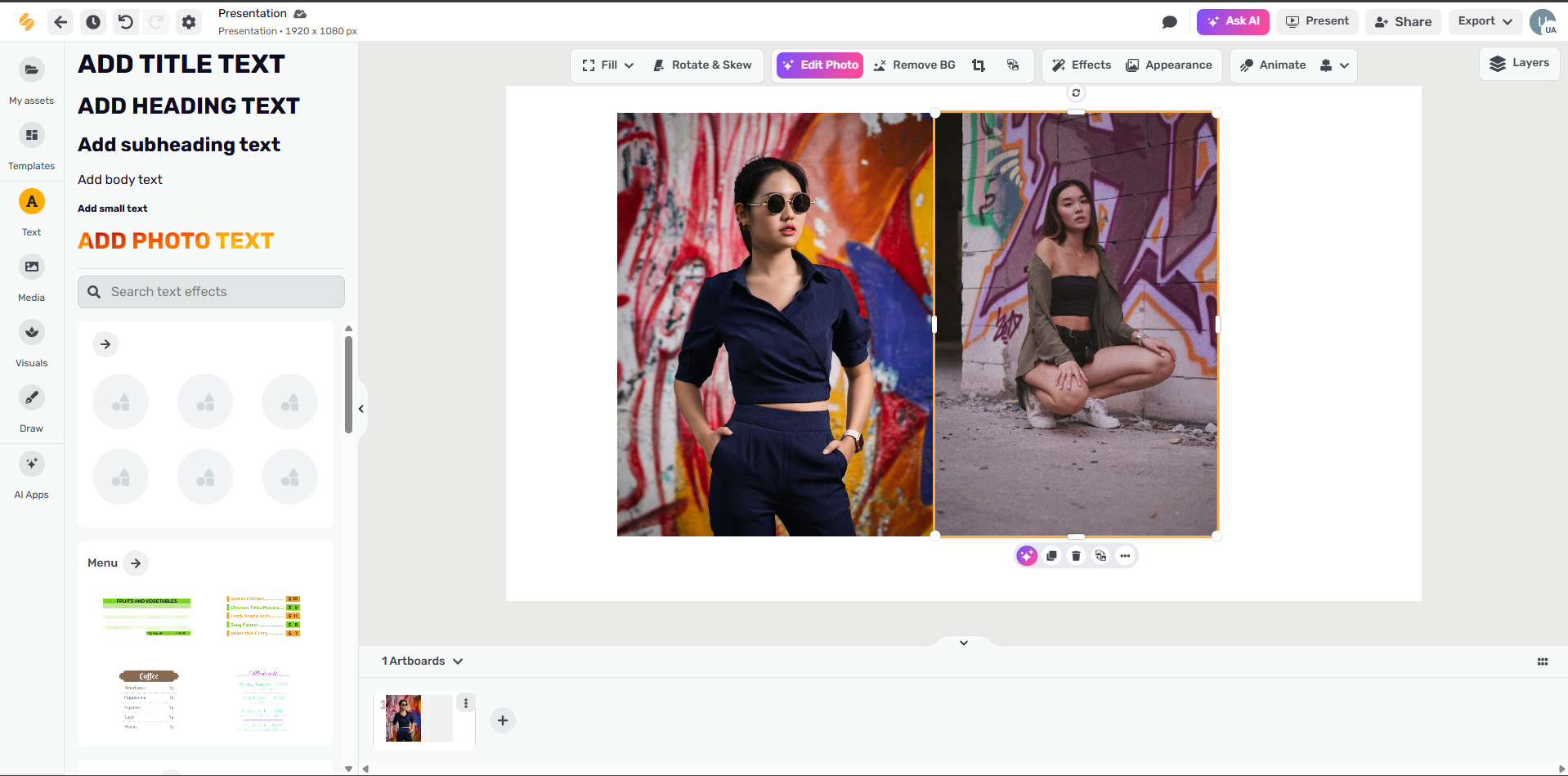Viewport: 1568px width, 776px height.
Task: Replace the selected image from the toolbar
Action: point(1012,65)
